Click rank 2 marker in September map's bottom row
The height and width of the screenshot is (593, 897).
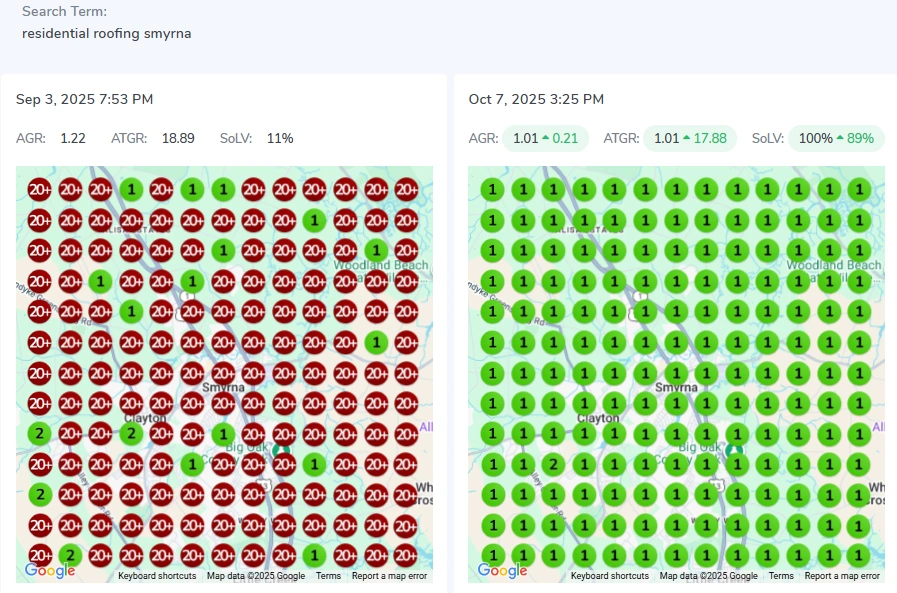pyautogui.click(x=70, y=555)
